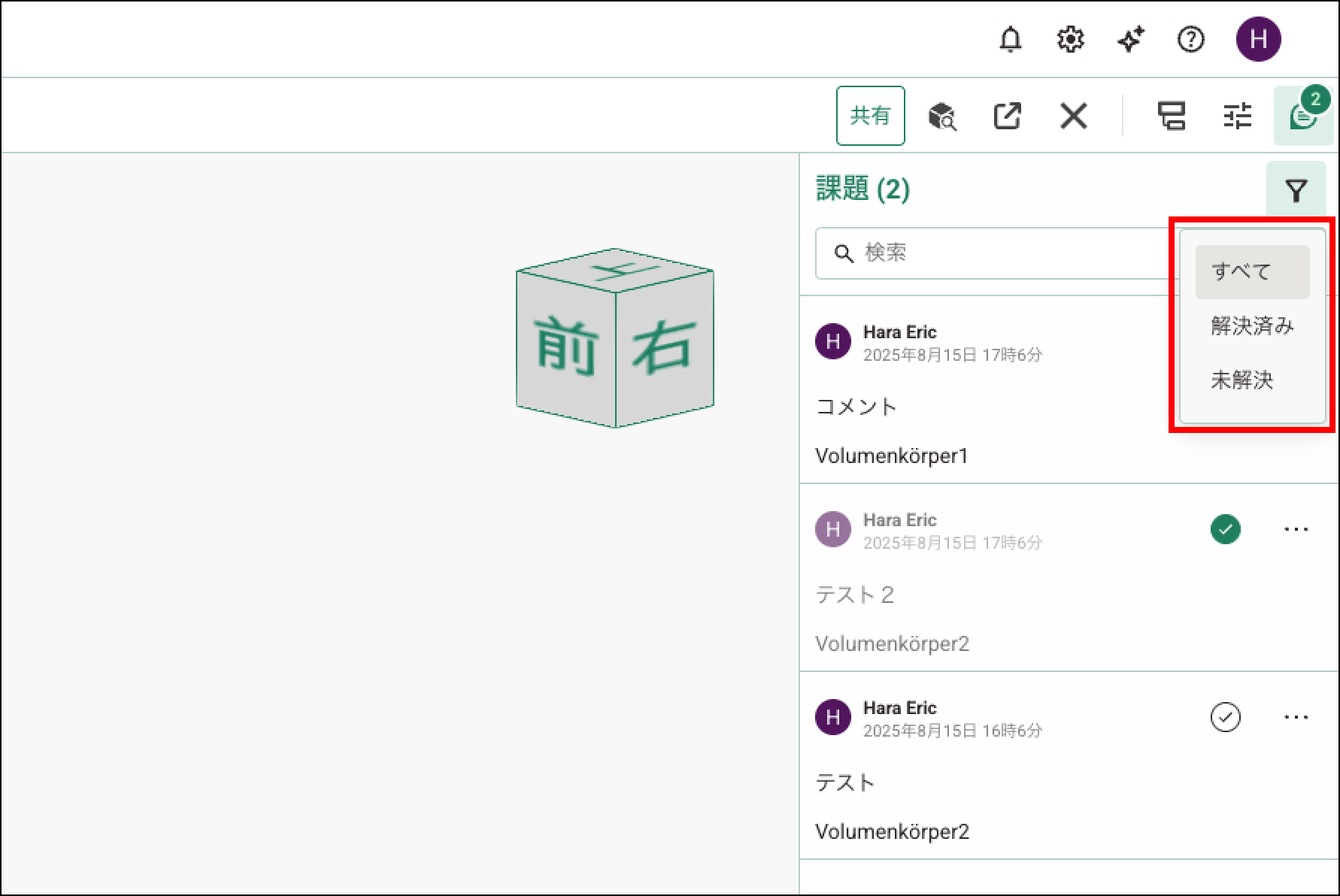Click the 共有 share button

(870, 116)
